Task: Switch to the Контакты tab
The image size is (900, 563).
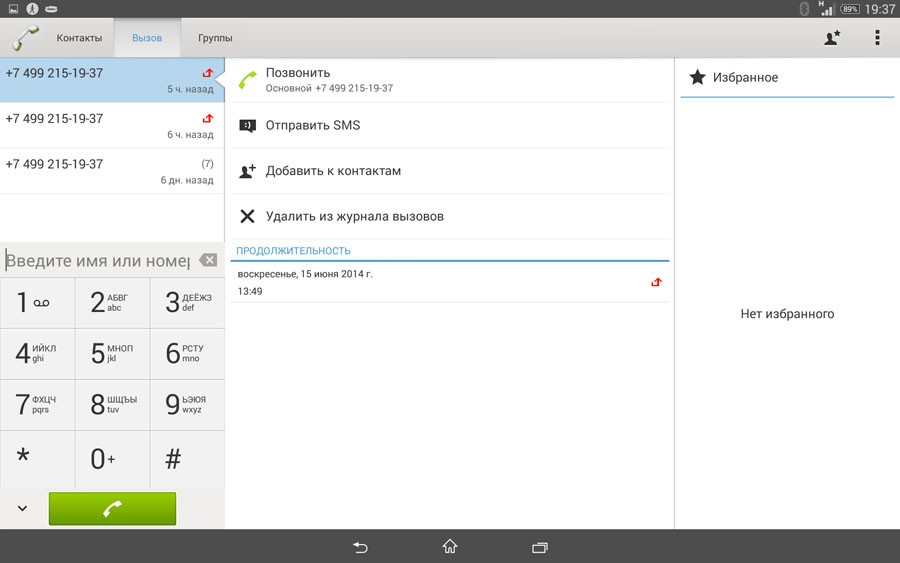Action: pyautogui.click(x=79, y=38)
